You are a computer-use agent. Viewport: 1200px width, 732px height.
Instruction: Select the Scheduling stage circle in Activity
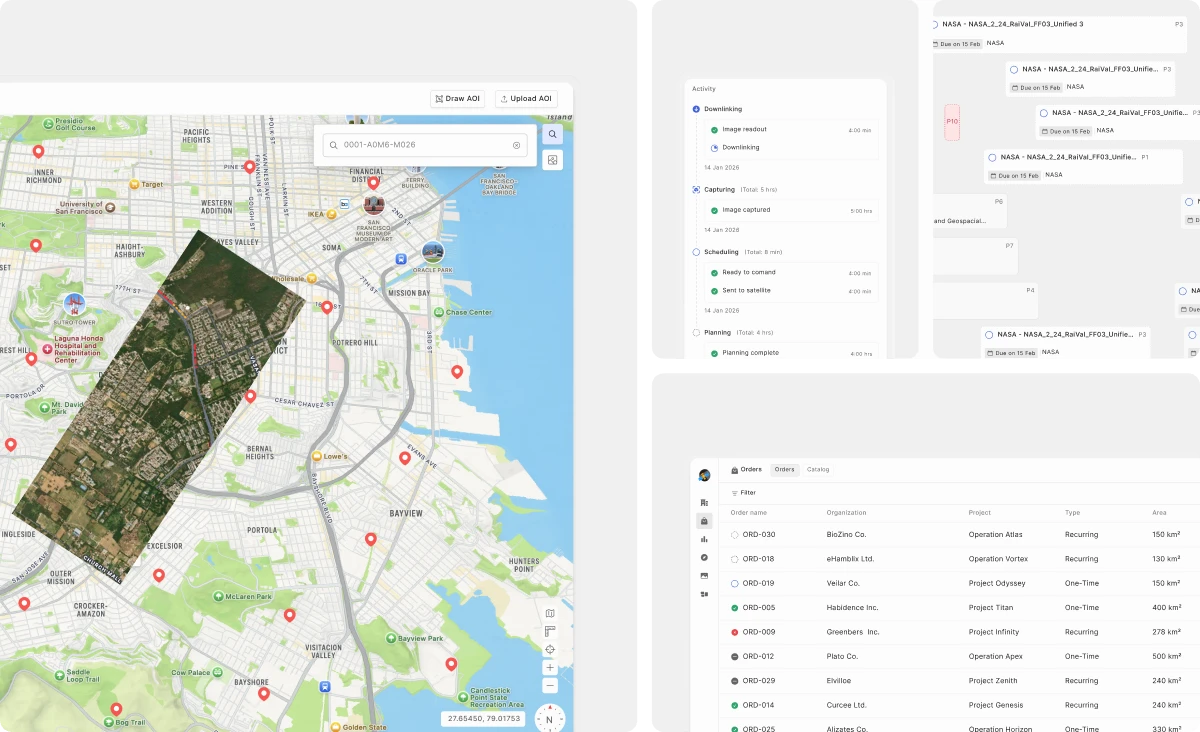coord(696,252)
